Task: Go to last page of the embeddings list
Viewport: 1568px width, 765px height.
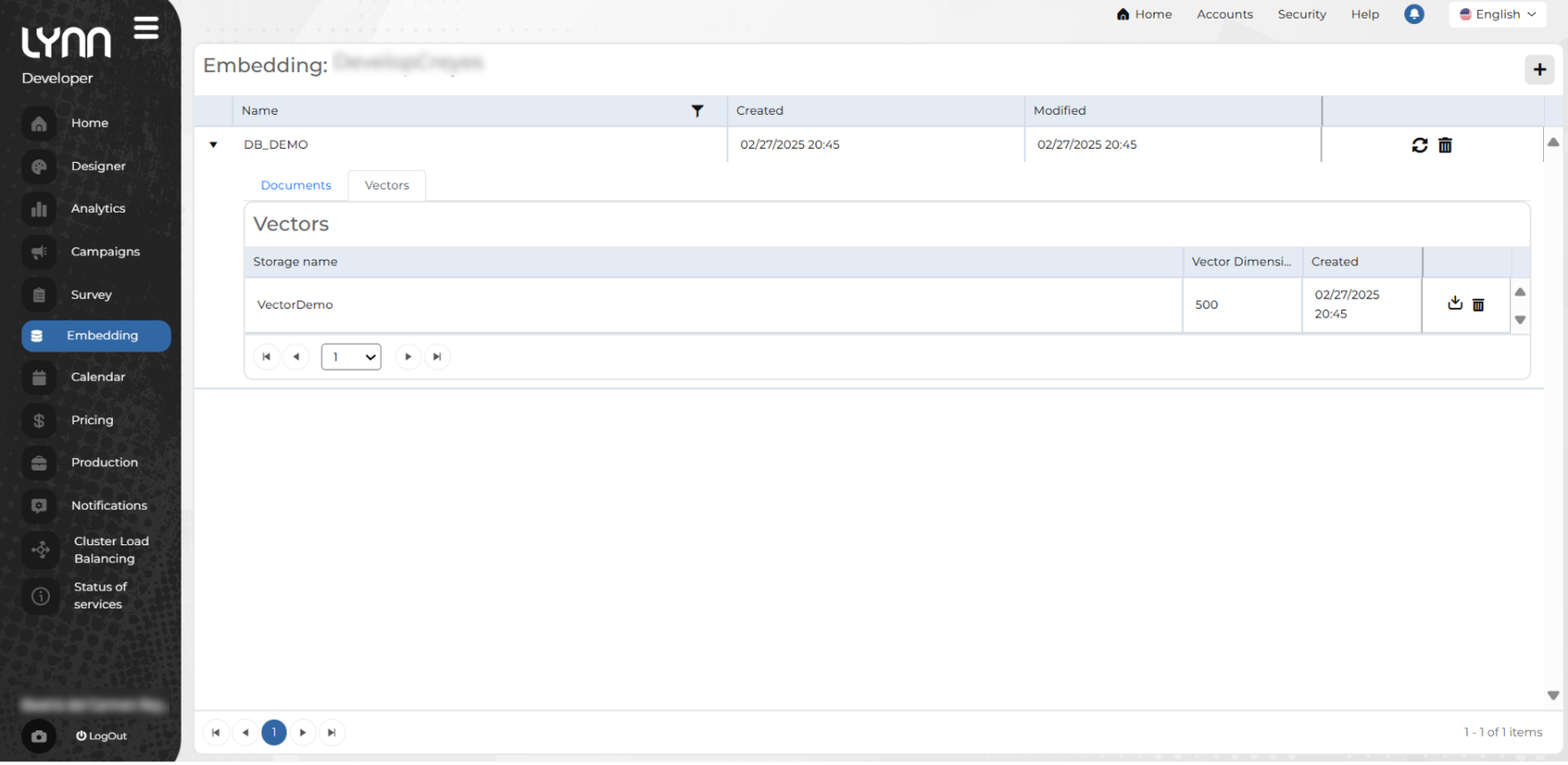Action: [x=331, y=733]
